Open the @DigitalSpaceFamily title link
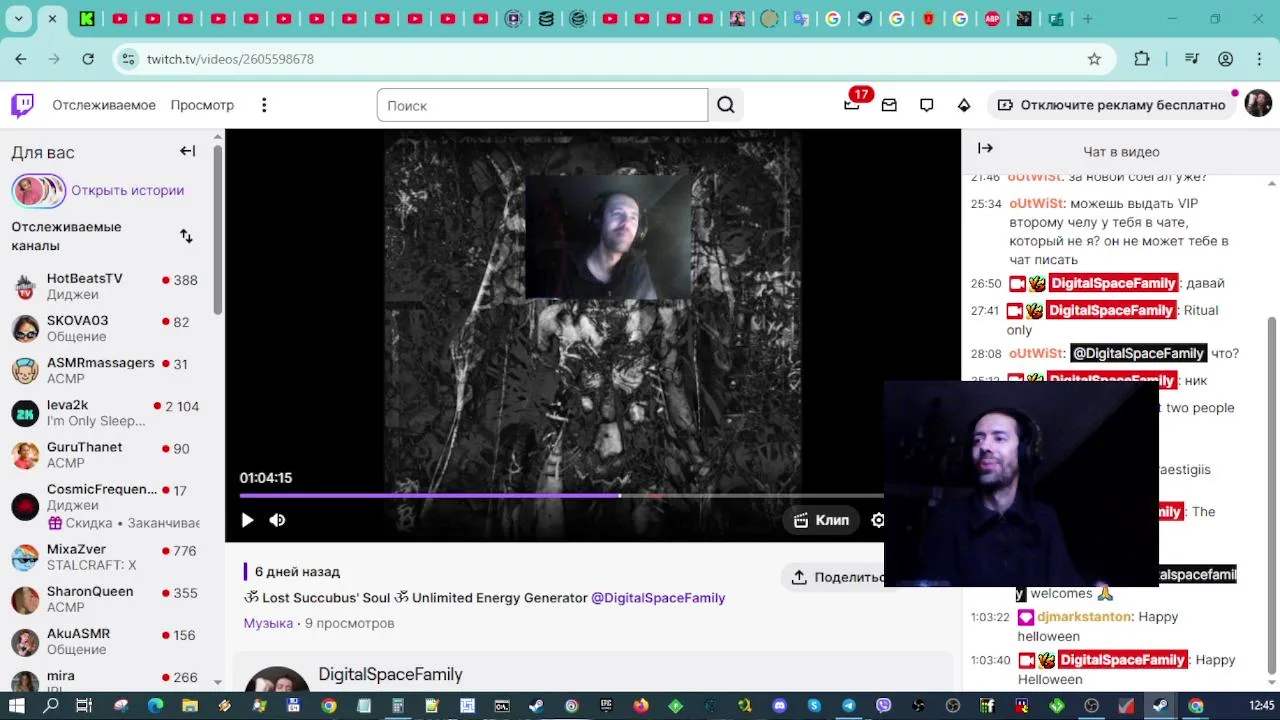This screenshot has height=720, width=1280. click(x=658, y=598)
